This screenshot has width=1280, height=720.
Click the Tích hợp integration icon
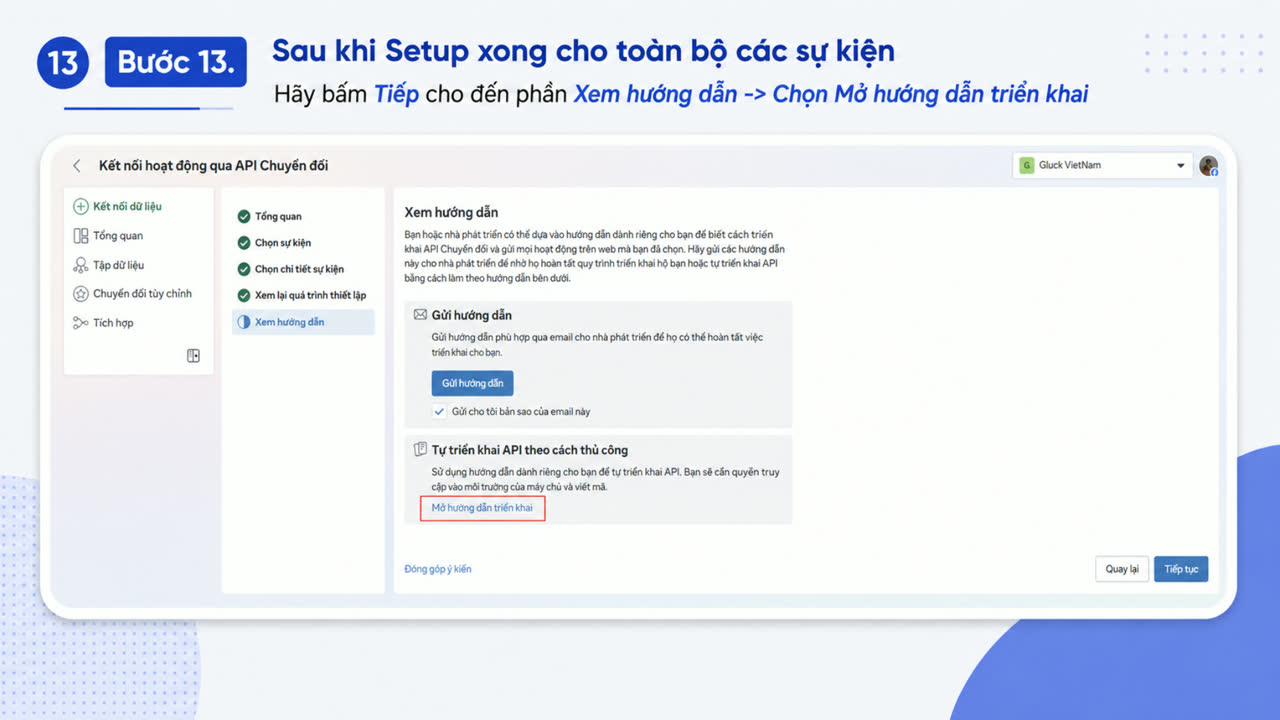coord(81,323)
